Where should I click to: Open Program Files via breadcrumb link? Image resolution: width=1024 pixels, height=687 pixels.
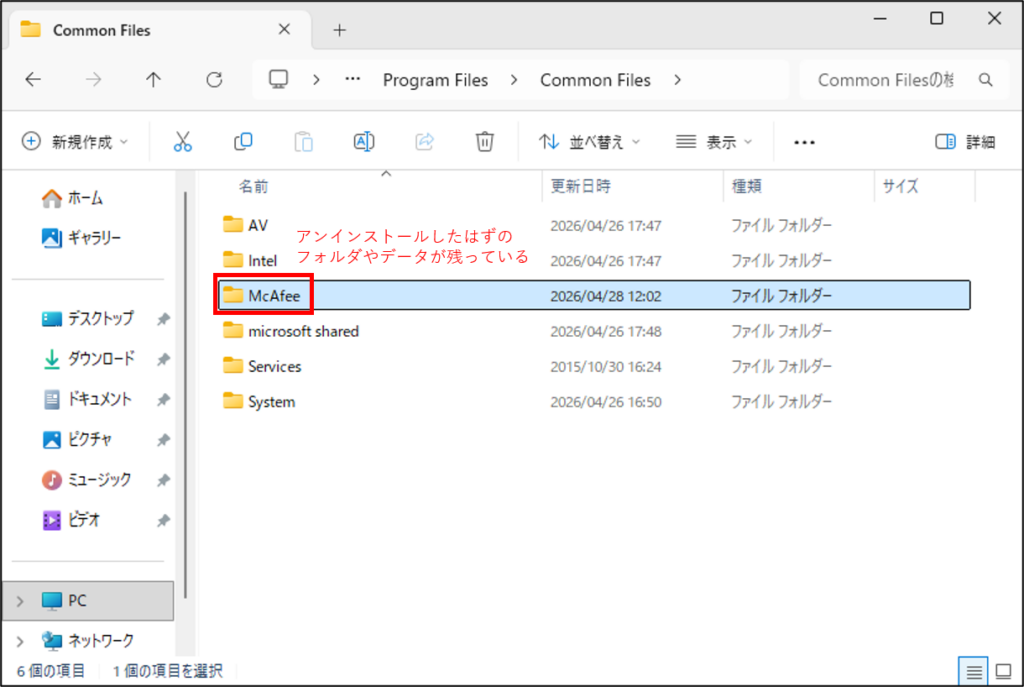(436, 79)
